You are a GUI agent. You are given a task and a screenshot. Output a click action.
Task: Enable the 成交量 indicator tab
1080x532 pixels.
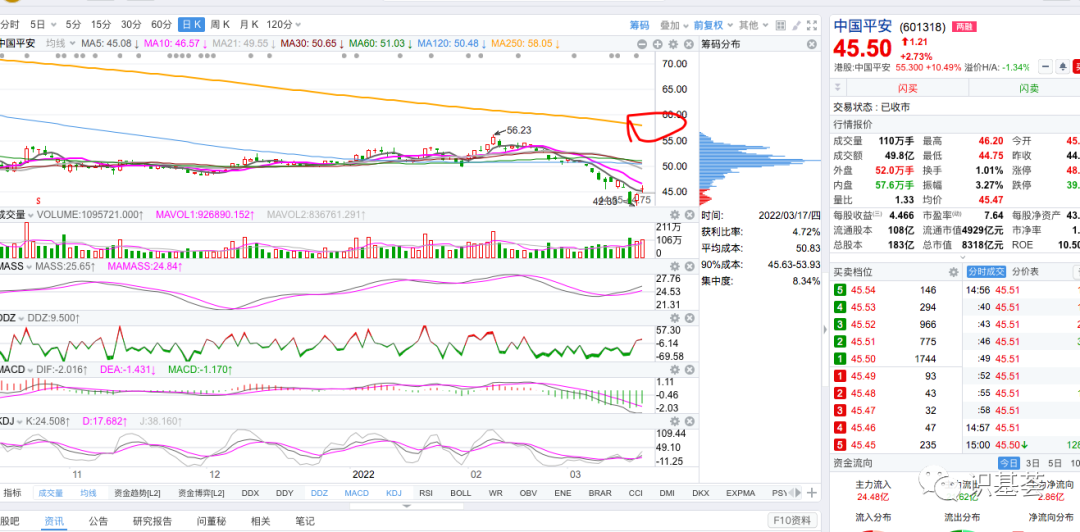click(x=50, y=493)
